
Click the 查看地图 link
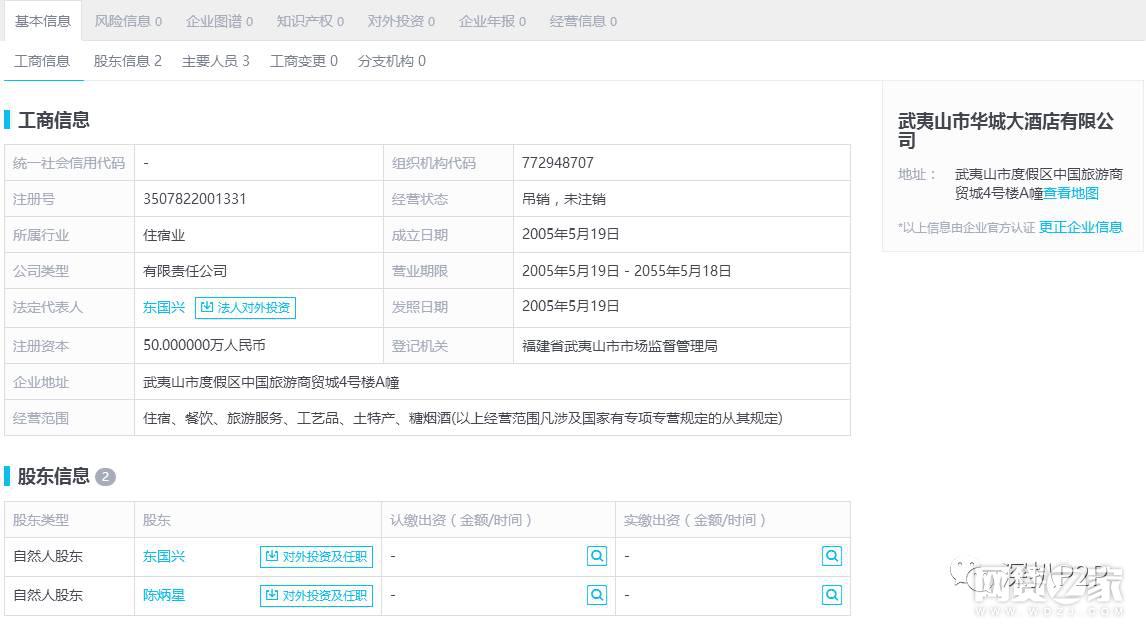point(1071,193)
